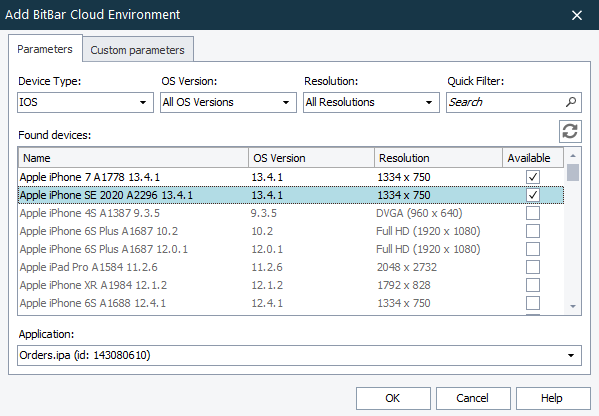Toggle Available checkbox for iPhone SE 2020

[x=533, y=195]
